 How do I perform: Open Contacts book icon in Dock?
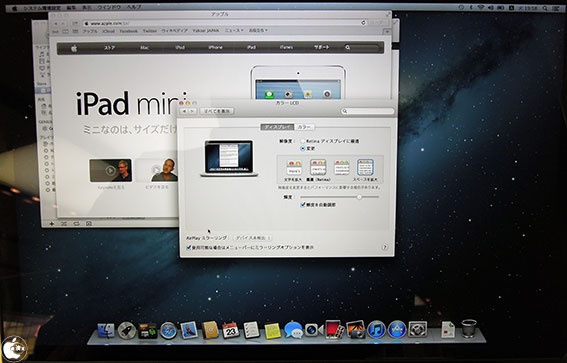pyautogui.click(x=210, y=330)
